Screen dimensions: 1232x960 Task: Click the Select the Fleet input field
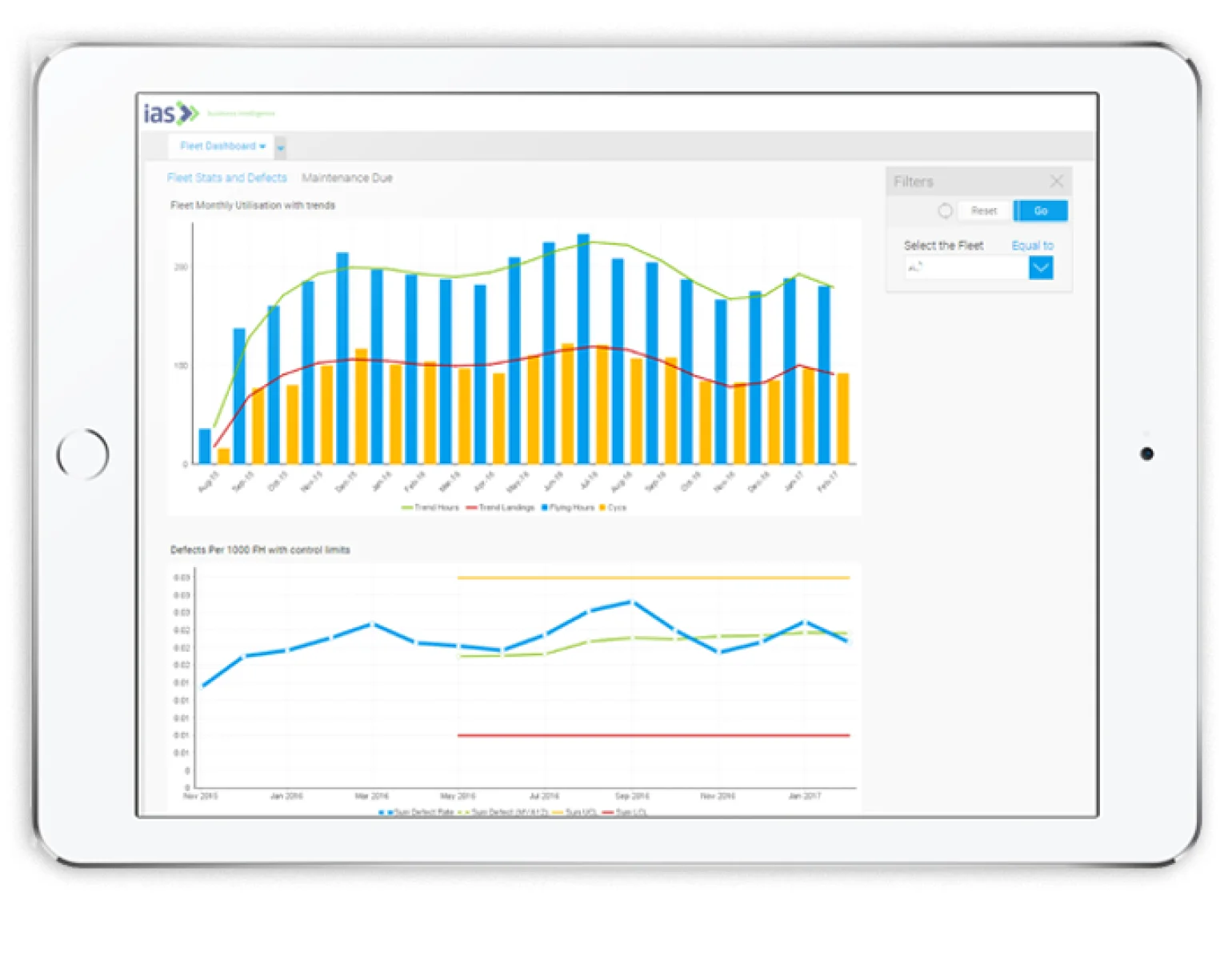click(x=966, y=268)
